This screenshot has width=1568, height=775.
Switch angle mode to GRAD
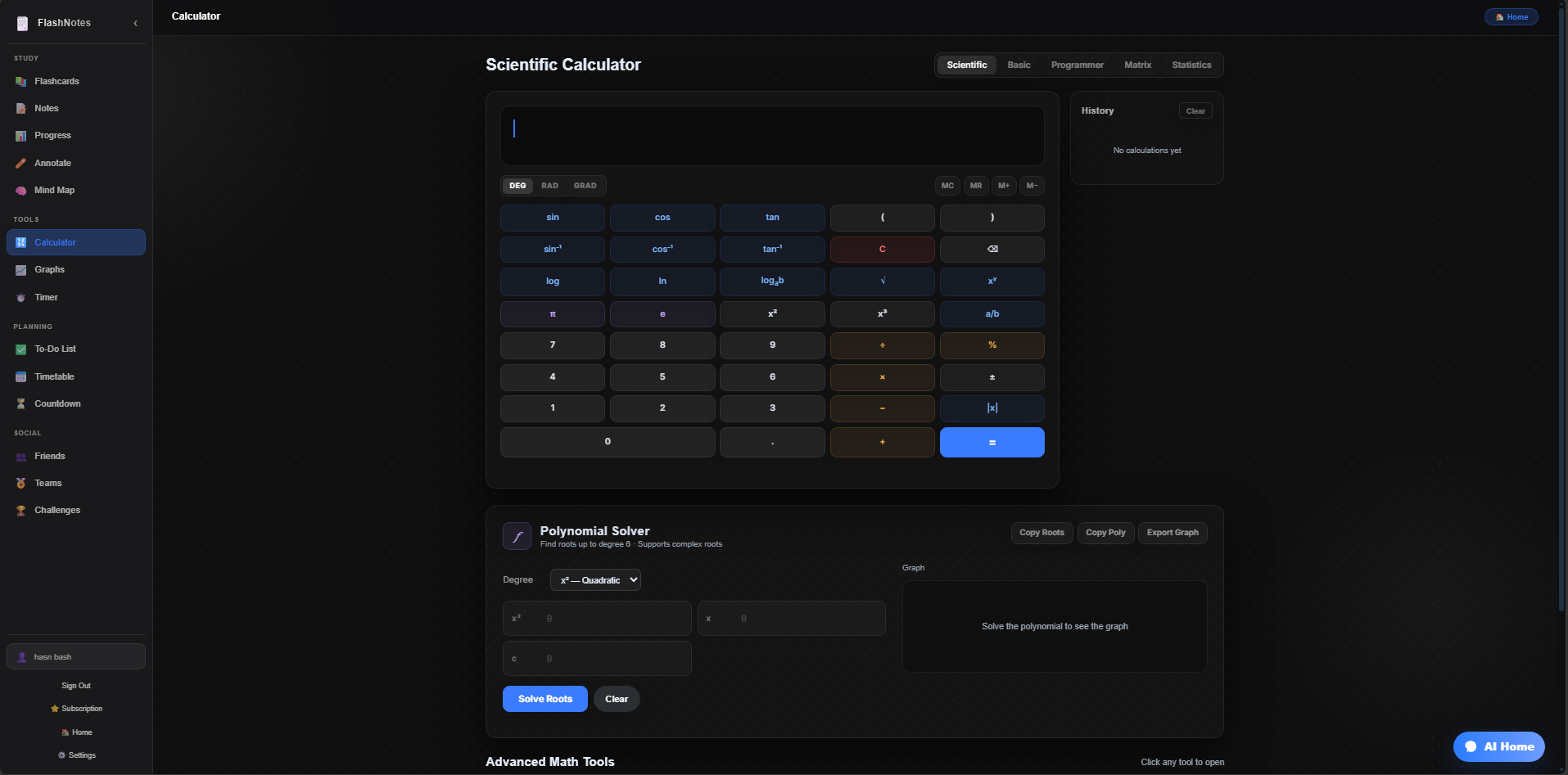coord(585,186)
